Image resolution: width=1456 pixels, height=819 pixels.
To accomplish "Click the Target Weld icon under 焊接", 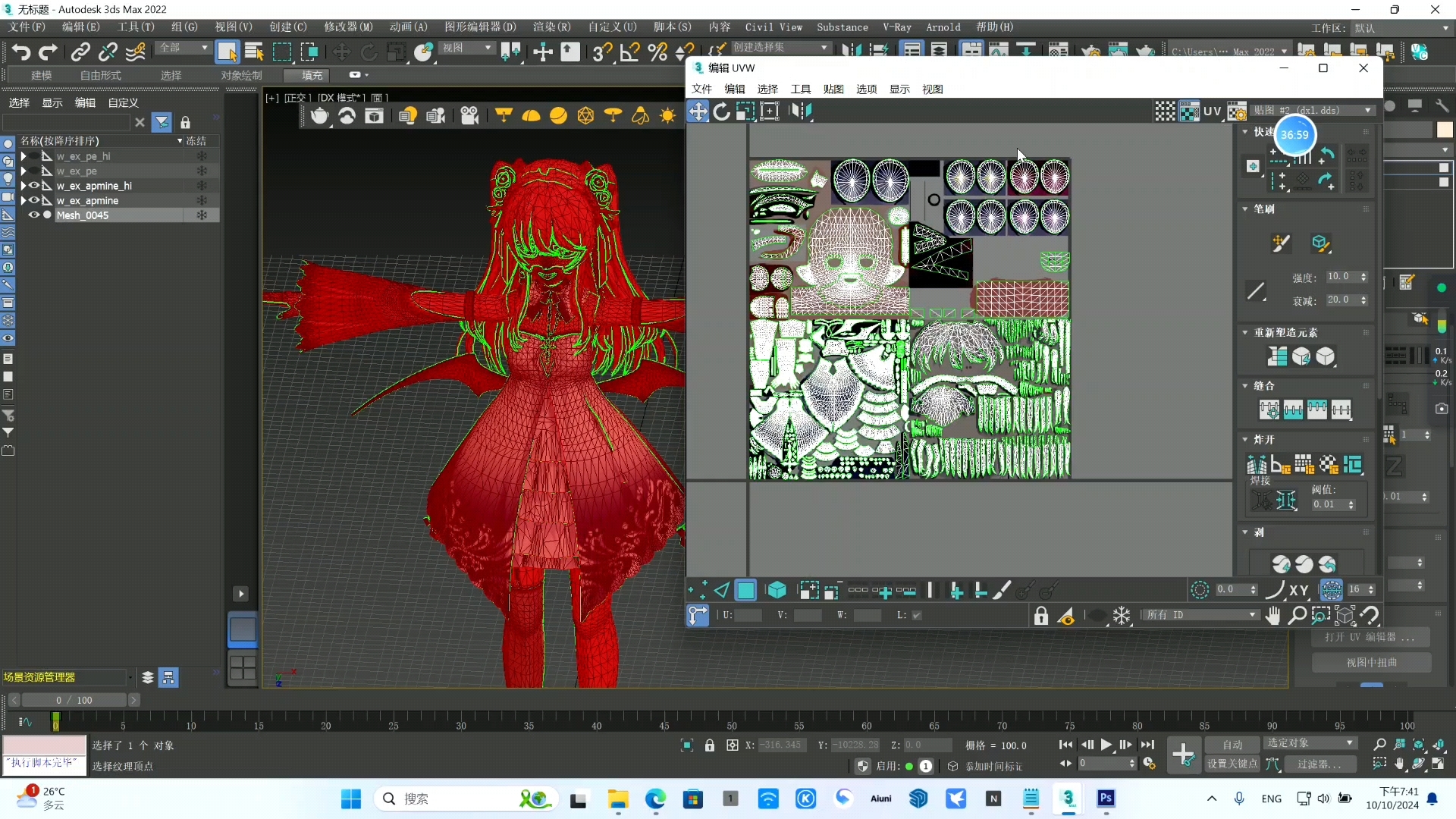I will (1262, 500).
